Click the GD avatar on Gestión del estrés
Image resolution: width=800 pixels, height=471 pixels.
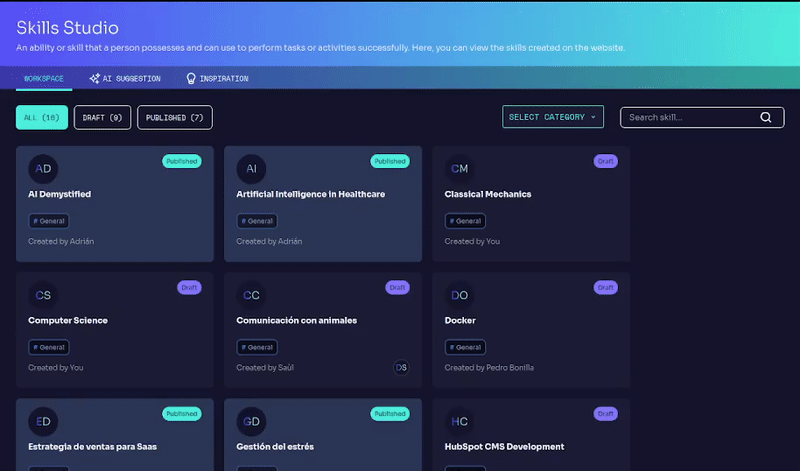(251, 421)
